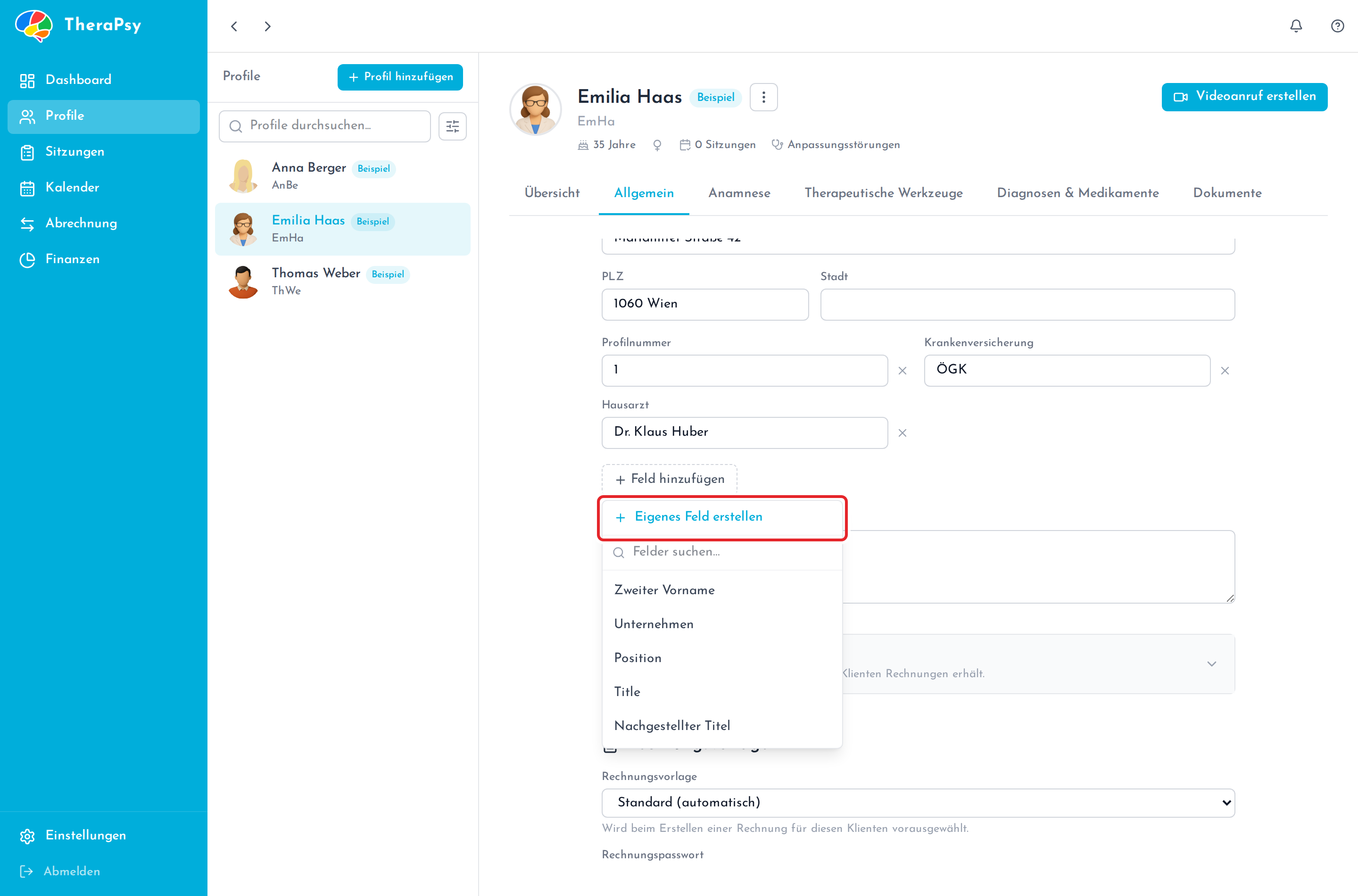Select Nachgestellter Titel from field list
The width and height of the screenshot is (1358, 896).
tap(722, 726)
